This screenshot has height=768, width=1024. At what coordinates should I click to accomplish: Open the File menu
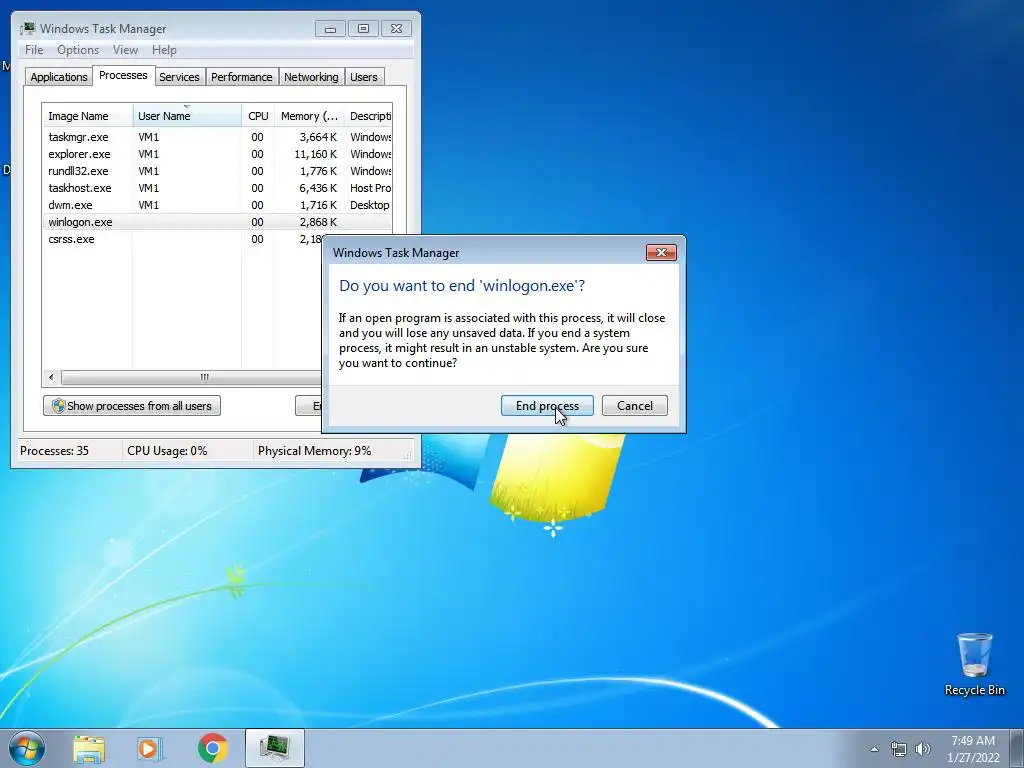[34, 50]
